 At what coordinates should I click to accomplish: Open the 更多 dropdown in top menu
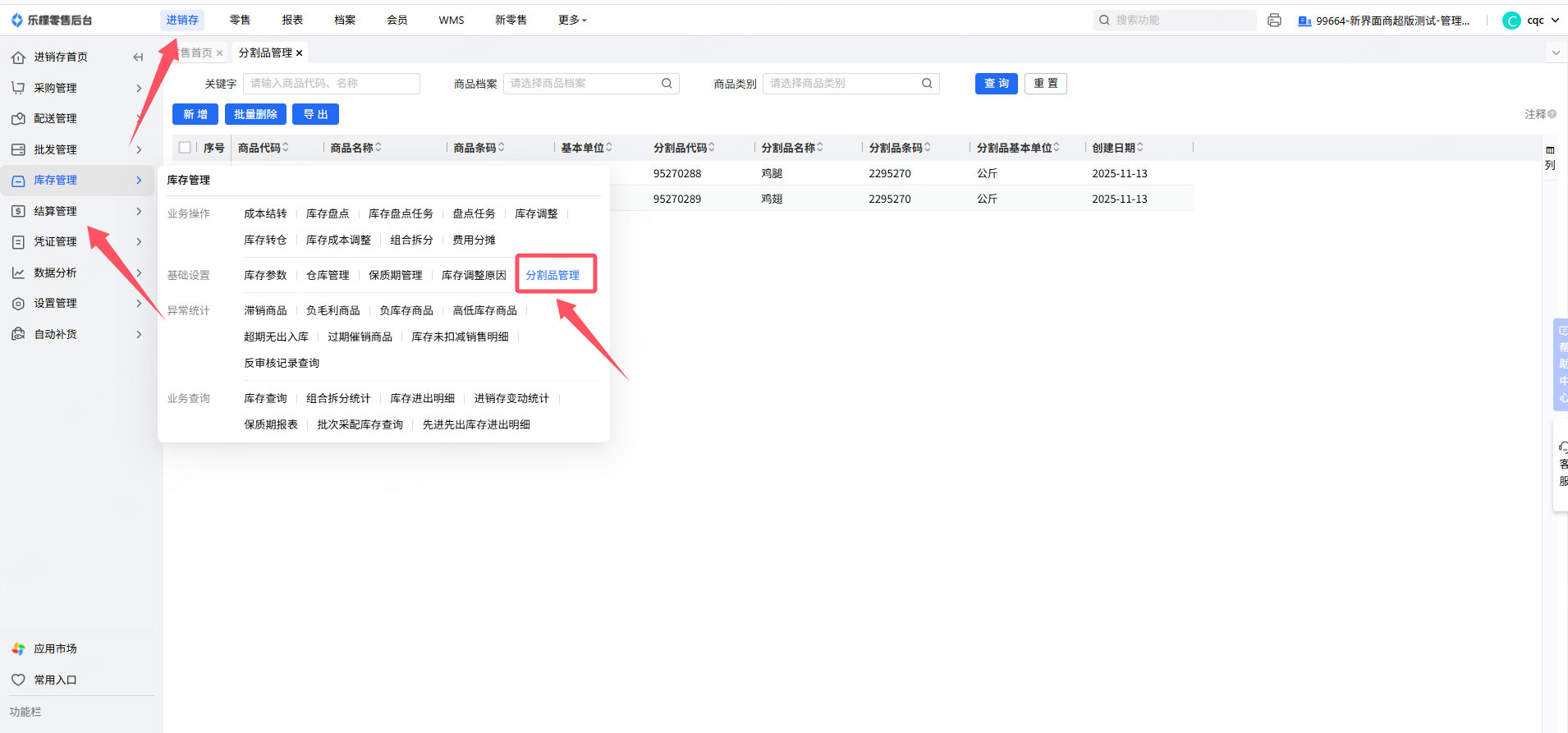[x=572, y=21]
